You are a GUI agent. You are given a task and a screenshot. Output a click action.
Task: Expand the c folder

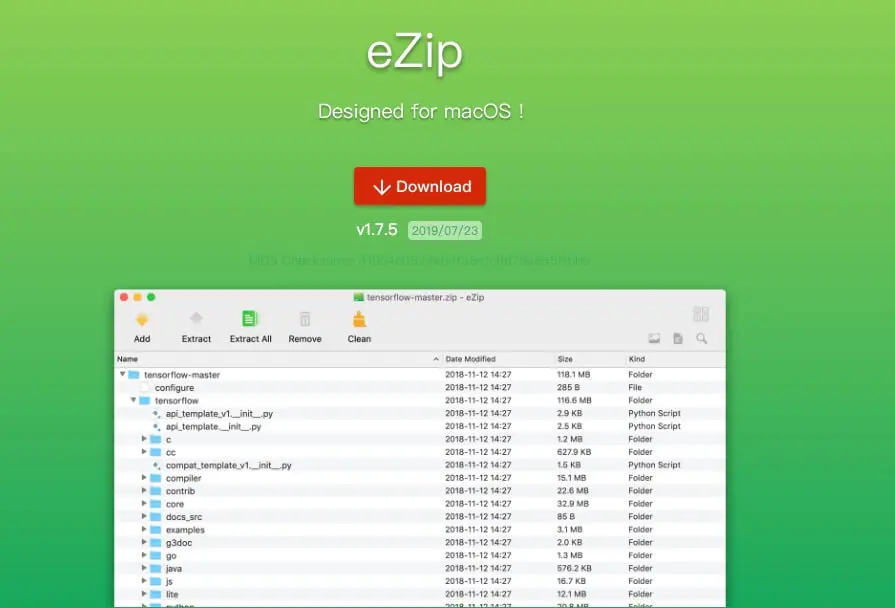click(144, 439)
